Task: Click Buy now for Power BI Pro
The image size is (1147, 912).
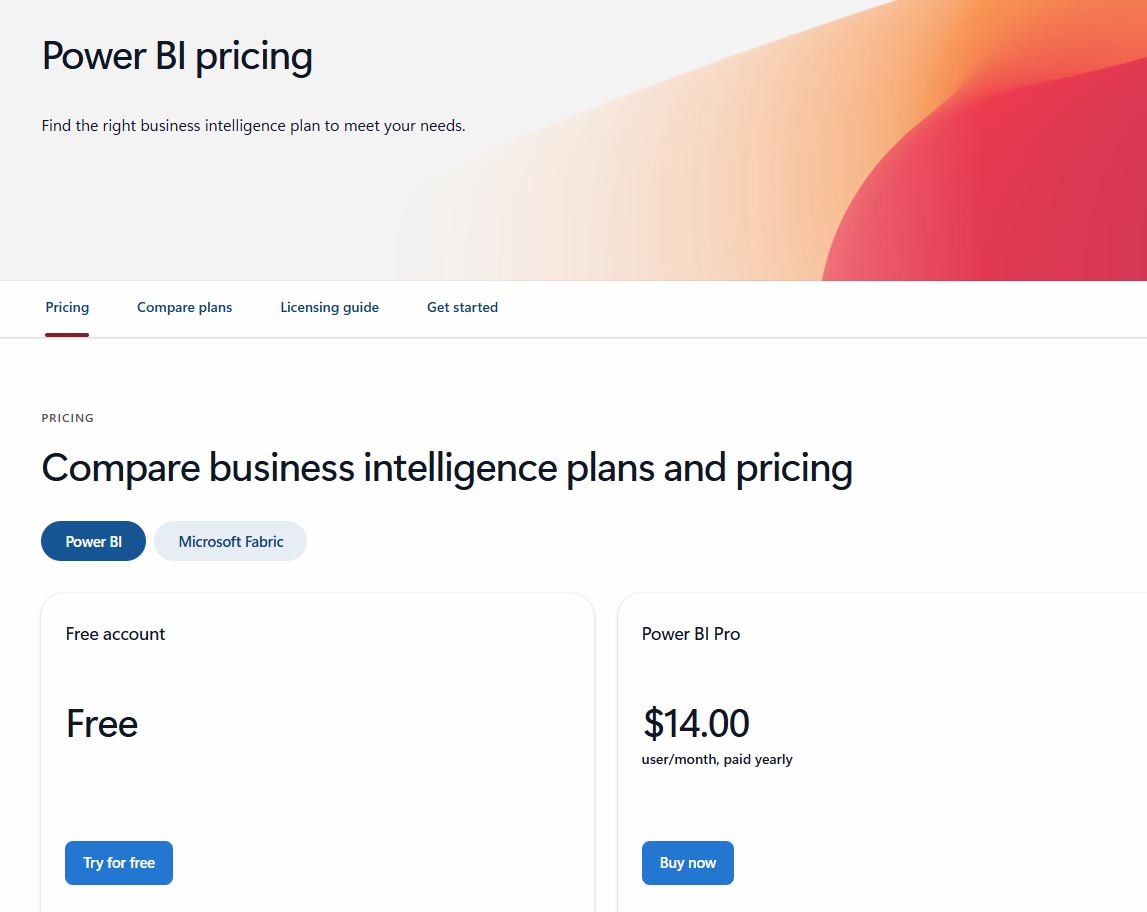Action: click(687, 862)
